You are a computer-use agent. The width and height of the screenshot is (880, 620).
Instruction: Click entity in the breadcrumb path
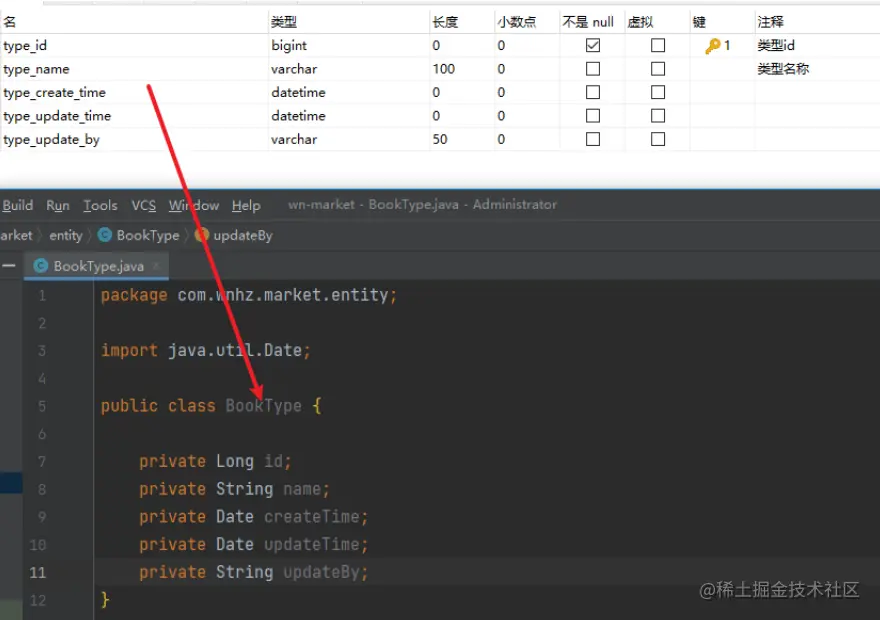coord(66,236)
